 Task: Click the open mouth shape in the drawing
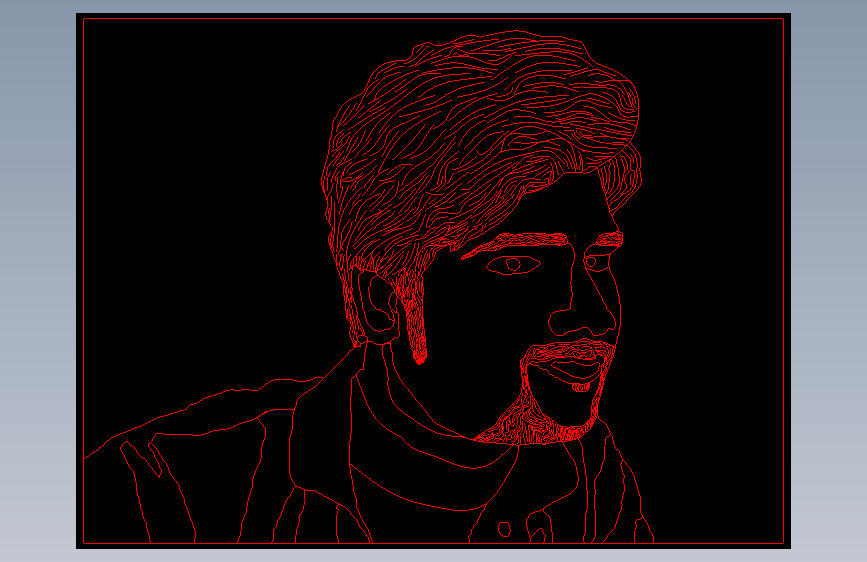click(x=575, y=370)
